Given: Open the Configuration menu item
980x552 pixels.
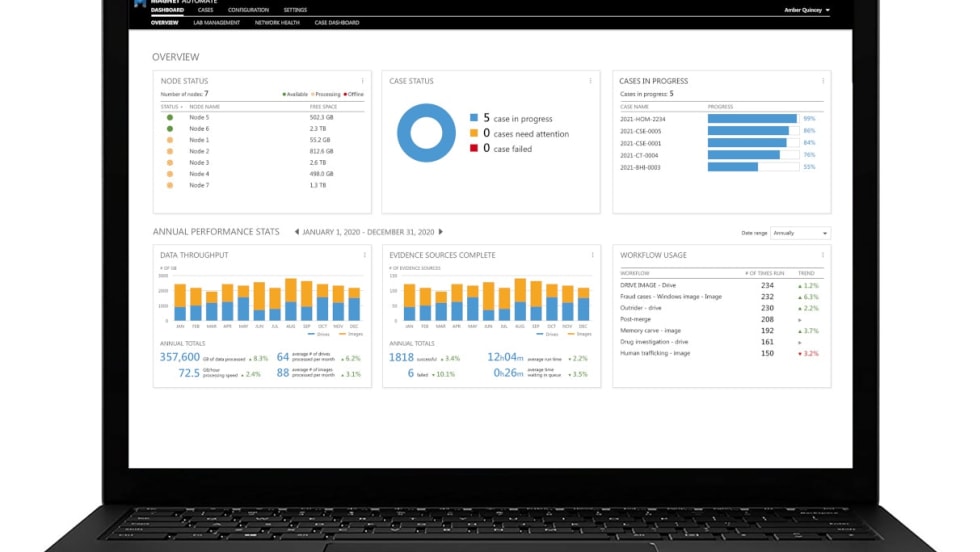Looking at the screenshot, I should click(248, 10).
